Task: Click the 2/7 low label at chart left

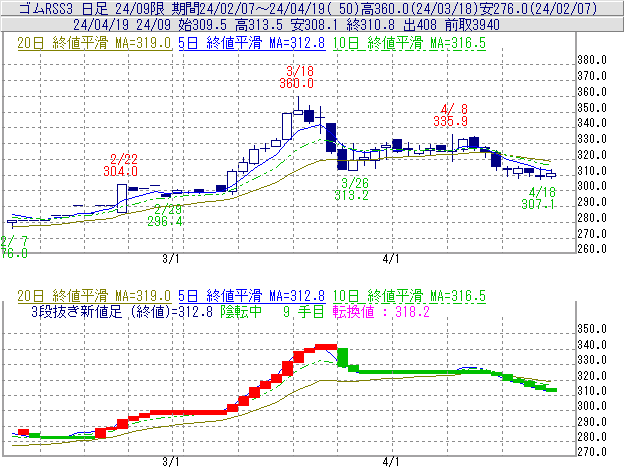Action: coord(14,247)
